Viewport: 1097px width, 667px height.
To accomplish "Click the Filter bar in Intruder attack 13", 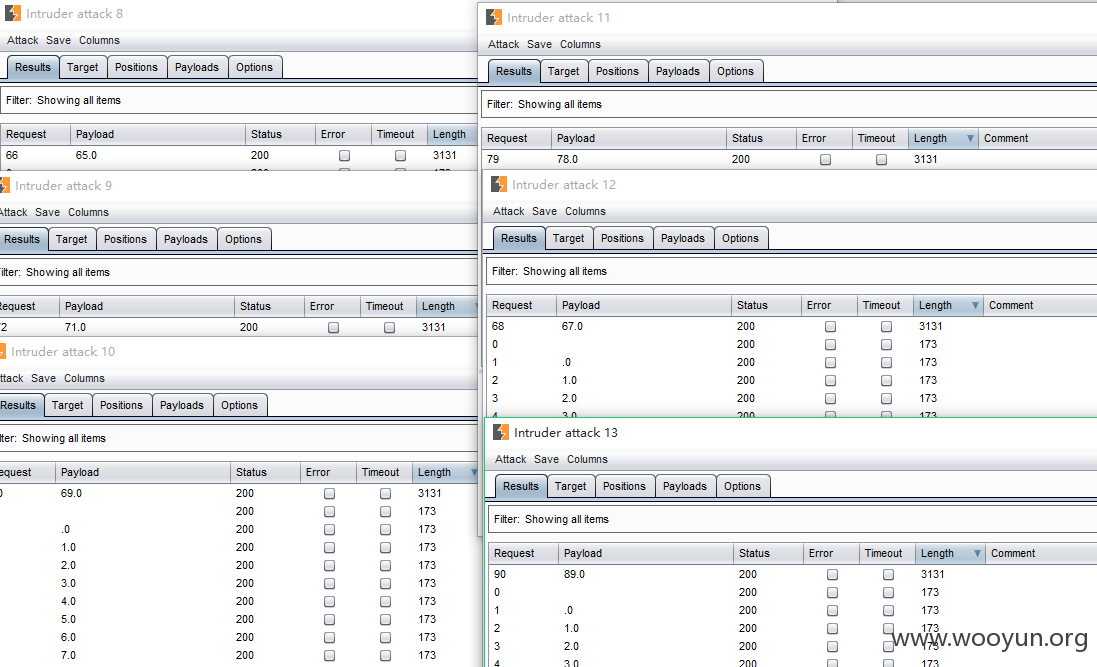I will [793, 519].
